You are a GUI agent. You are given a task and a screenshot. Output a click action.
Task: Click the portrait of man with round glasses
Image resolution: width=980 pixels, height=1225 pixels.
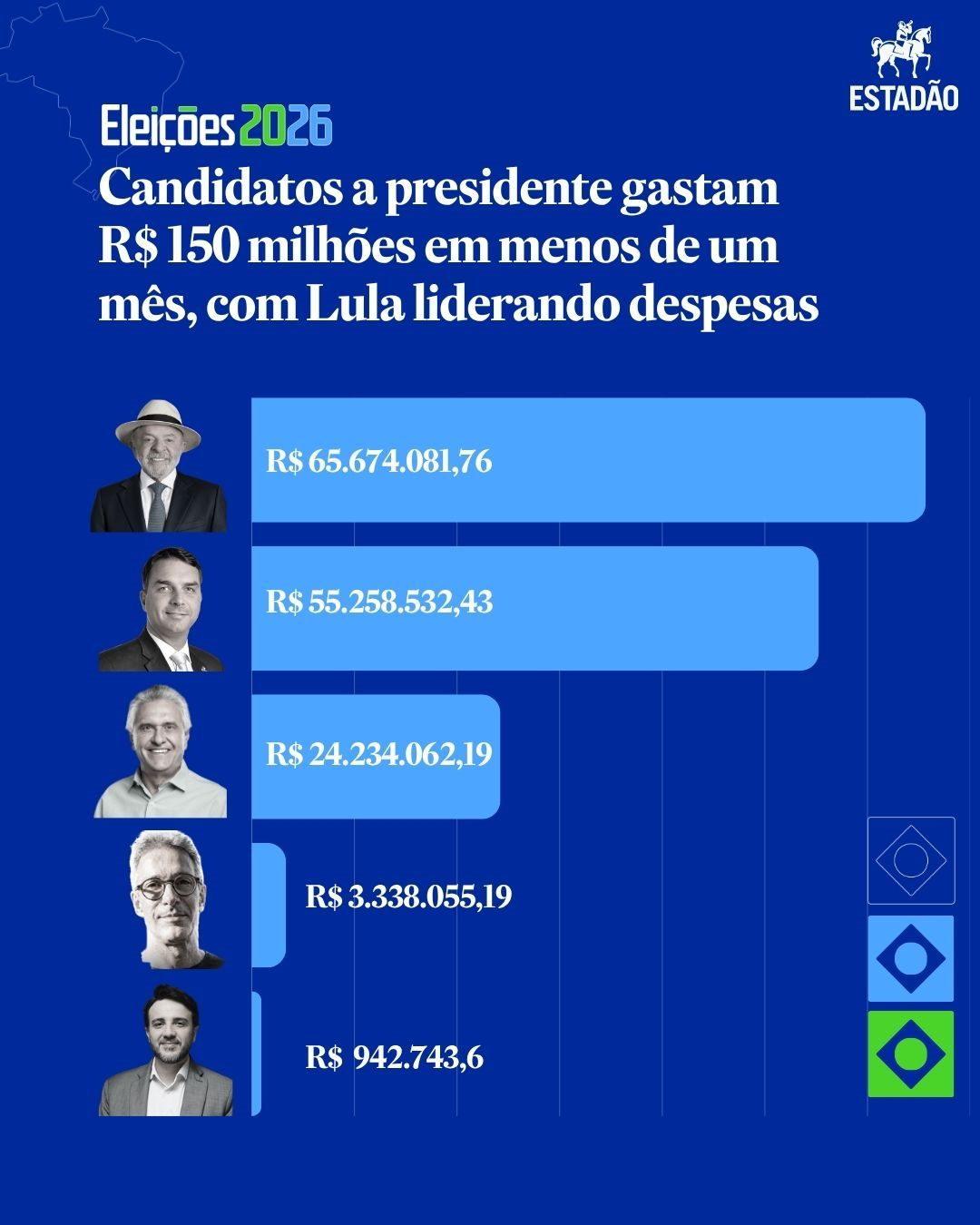pos(174,900)
